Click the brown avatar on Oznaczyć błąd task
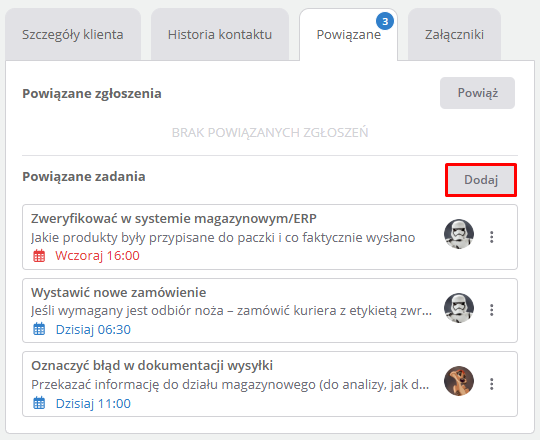The image size is (540, 440). [459, 381]
